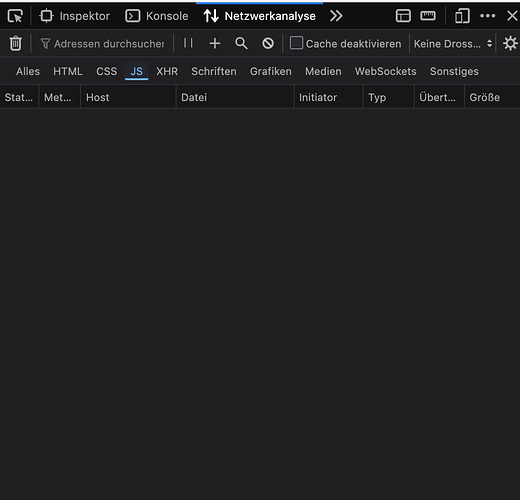520x500 pixels.
Task: Open request blocking icon
Action: 268,43
